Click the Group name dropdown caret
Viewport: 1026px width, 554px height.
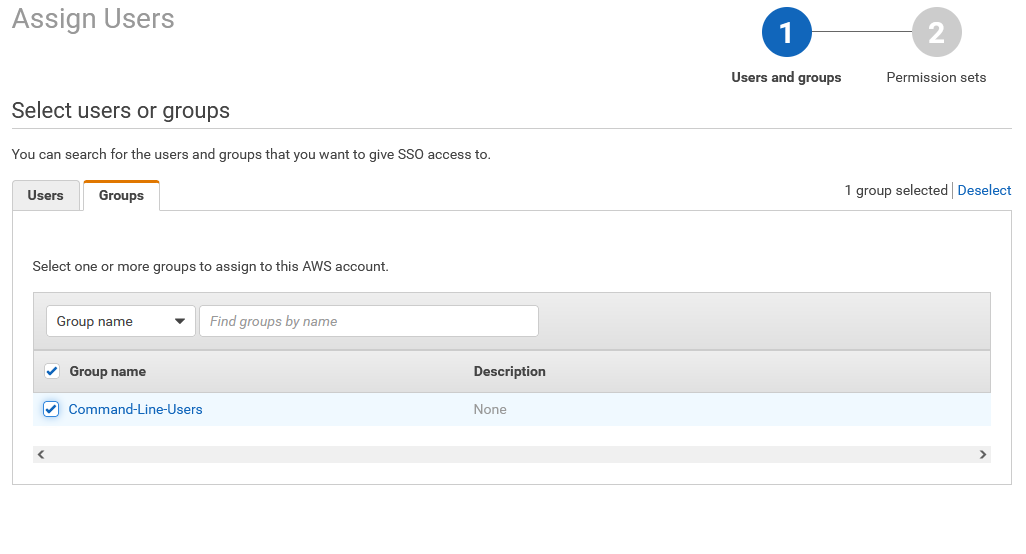coord(180,321)
